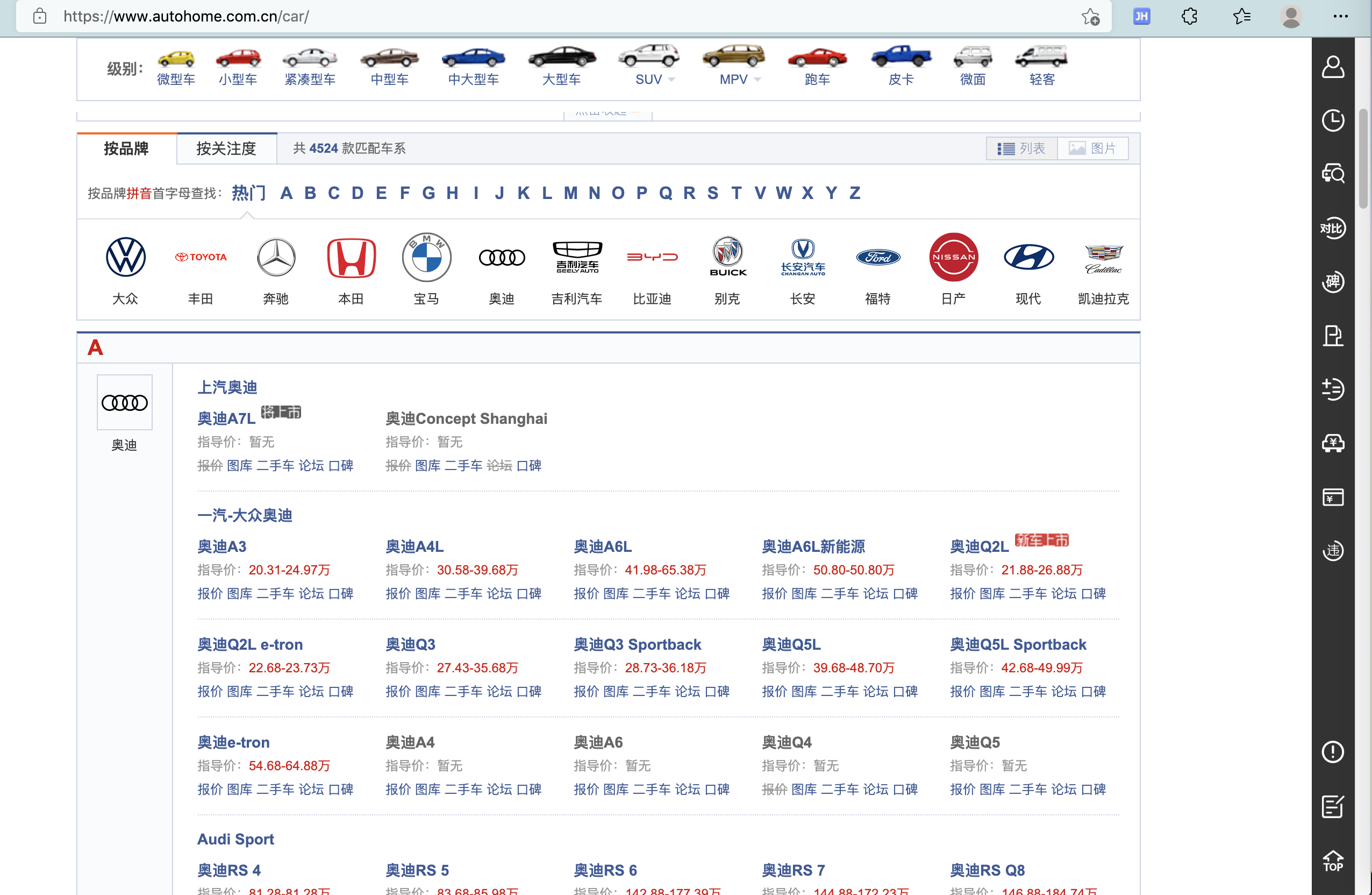Open the 奥迪RS 7 model link
Image resolution: width=1372 pixels, height=895 pixels.
(793, 870)
